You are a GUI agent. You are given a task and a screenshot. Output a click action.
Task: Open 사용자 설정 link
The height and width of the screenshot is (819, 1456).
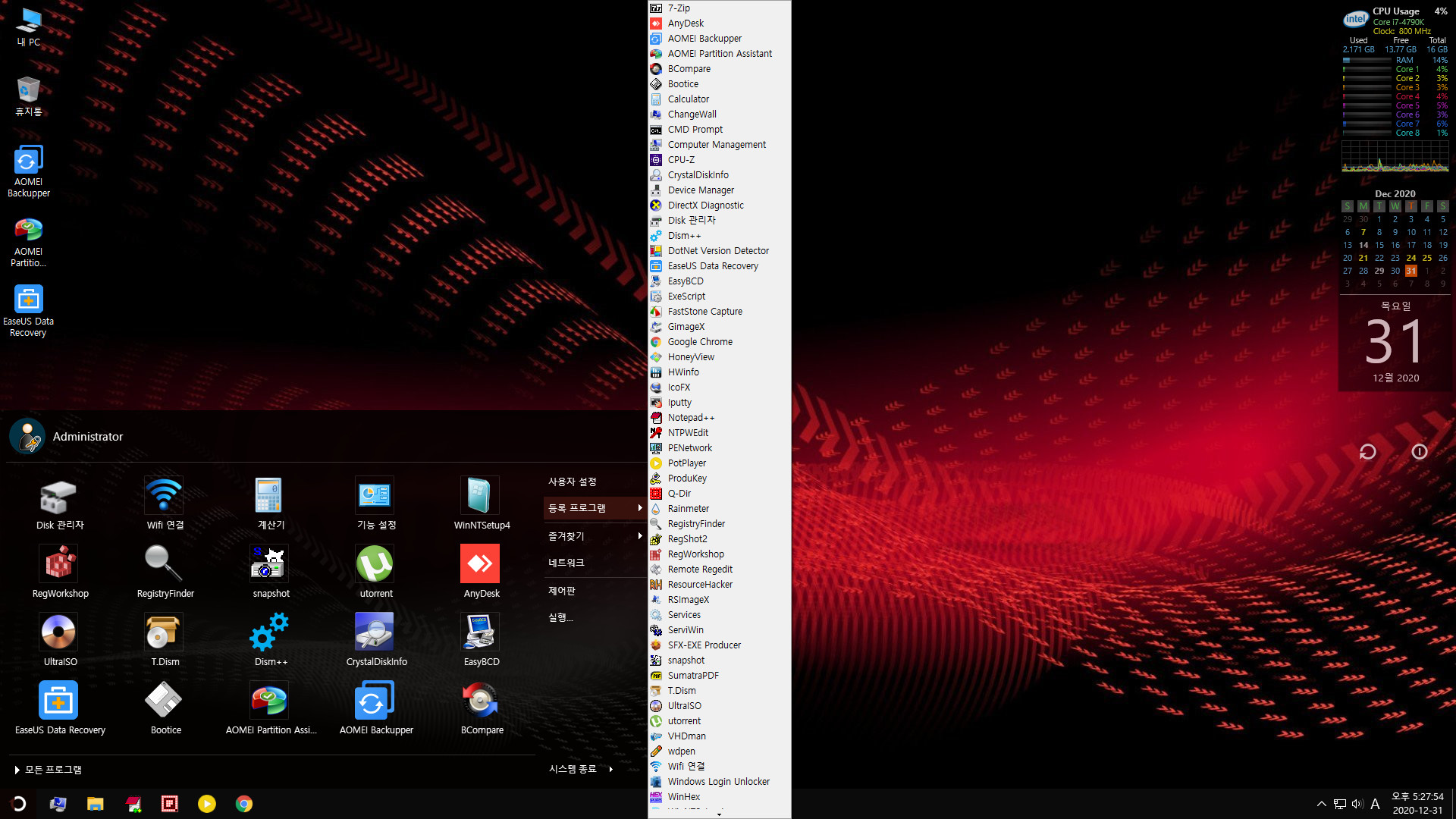[x=573, y=482]
